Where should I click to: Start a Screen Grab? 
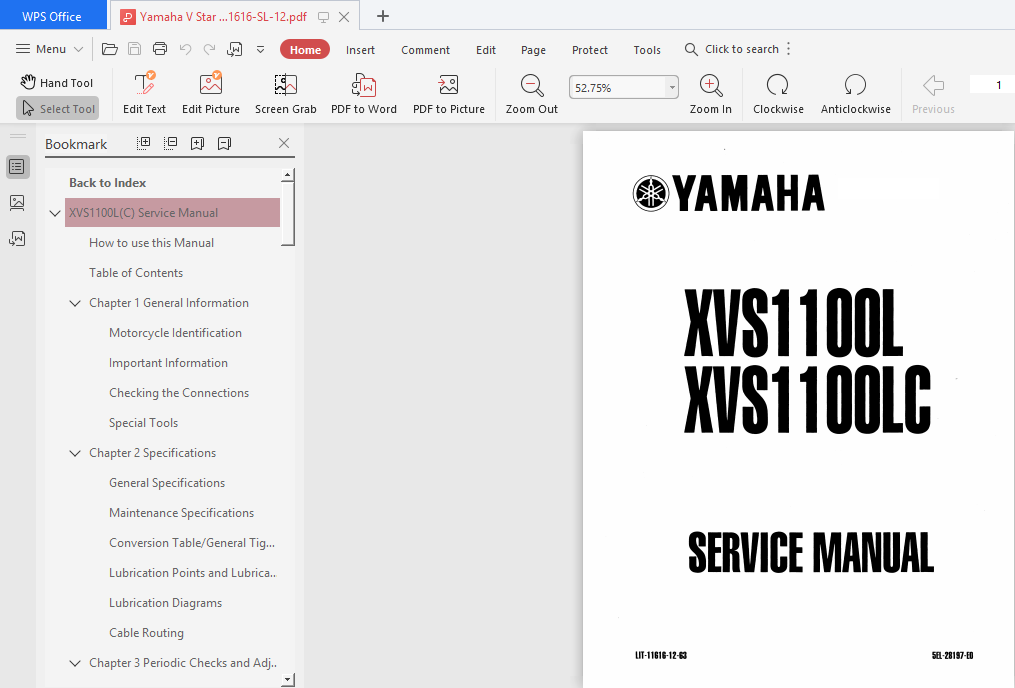pos(285,93)
